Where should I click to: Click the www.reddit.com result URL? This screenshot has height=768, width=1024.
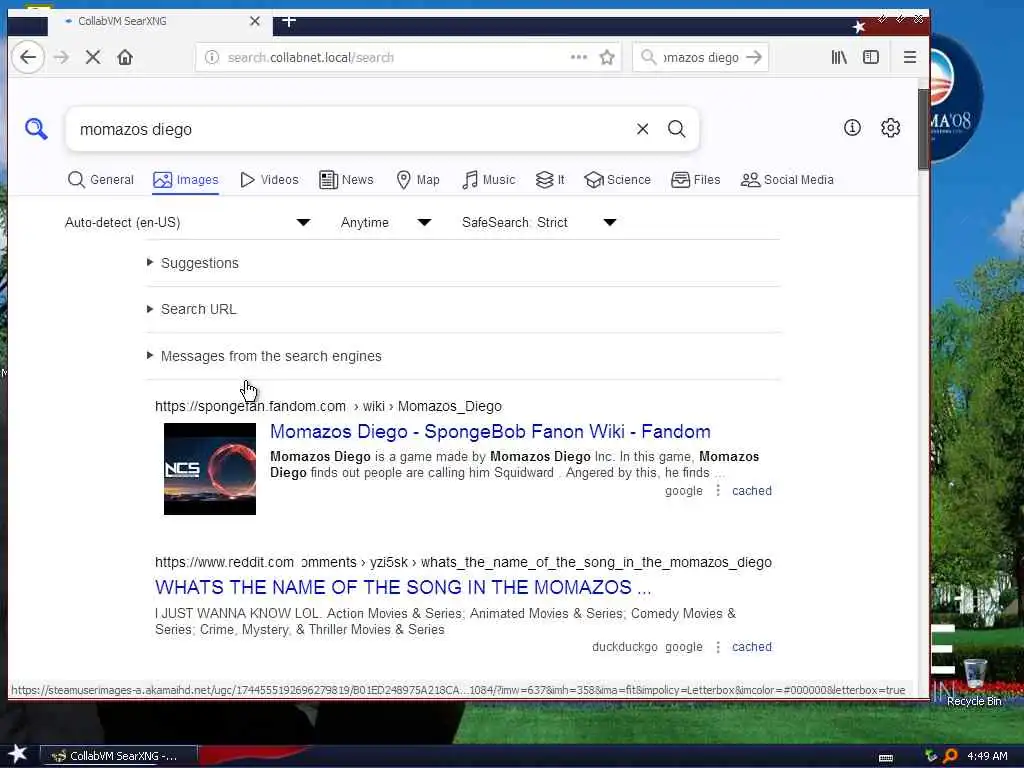coord(463,562)
